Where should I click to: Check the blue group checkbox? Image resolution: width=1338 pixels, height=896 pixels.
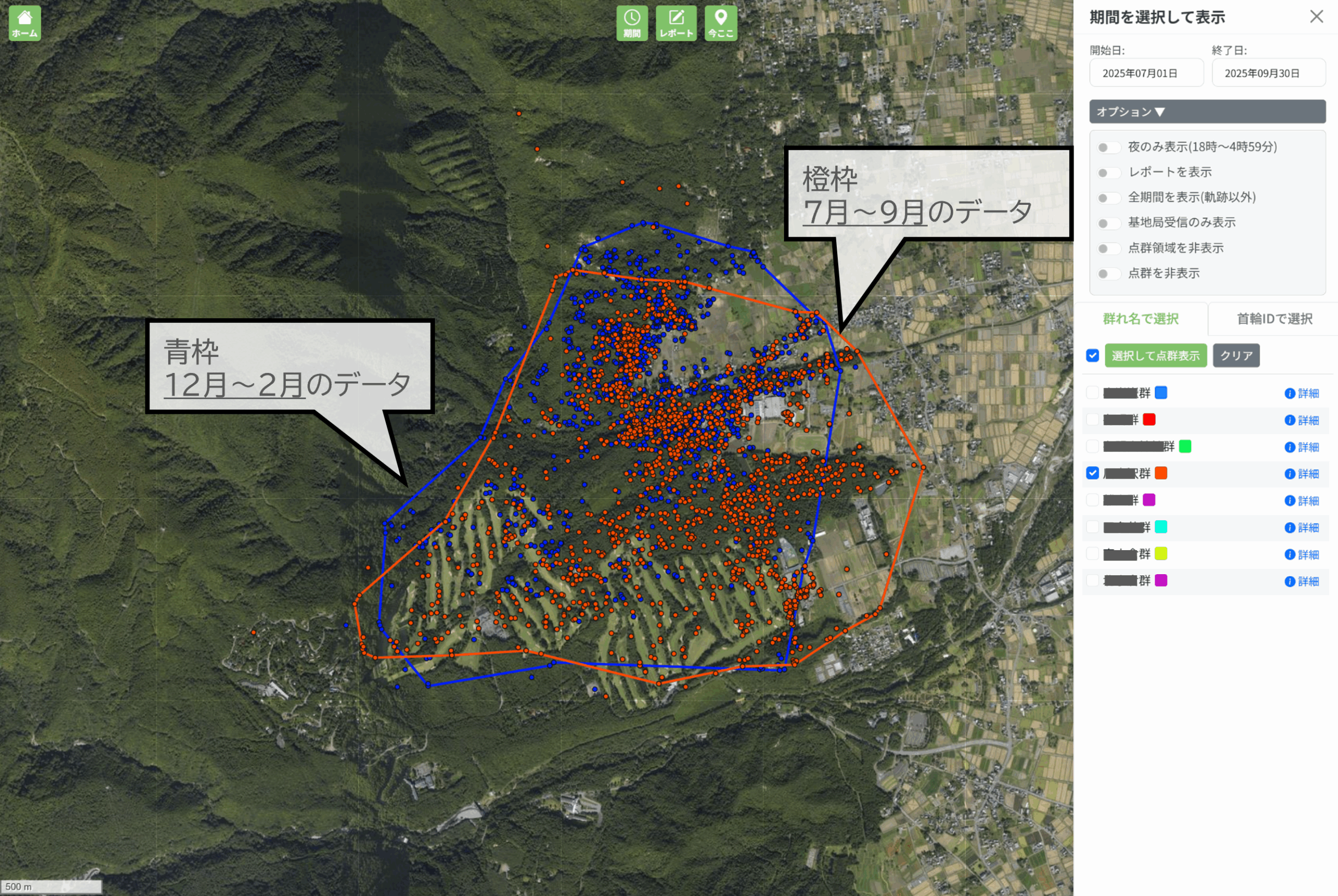tap(1092, 392)
